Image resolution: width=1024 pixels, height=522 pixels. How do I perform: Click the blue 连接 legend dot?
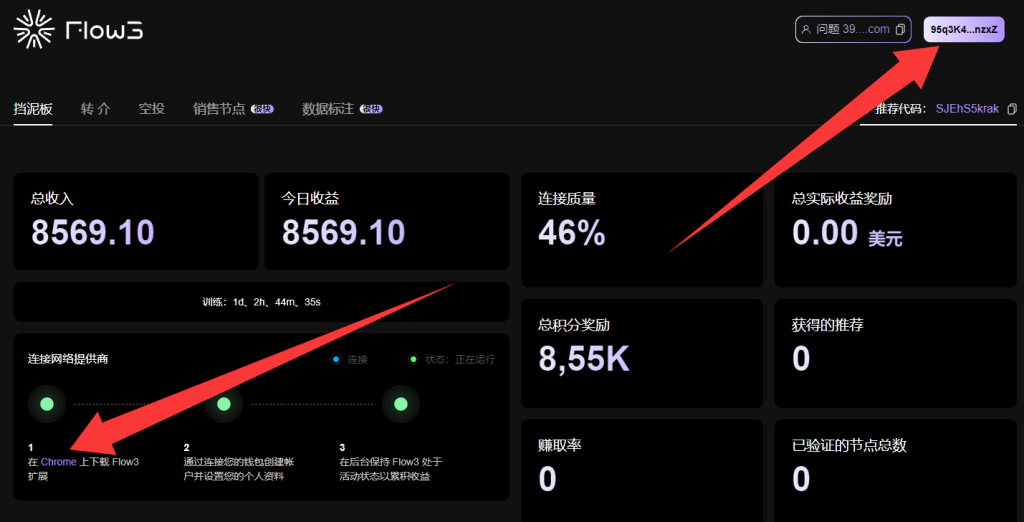336,359
